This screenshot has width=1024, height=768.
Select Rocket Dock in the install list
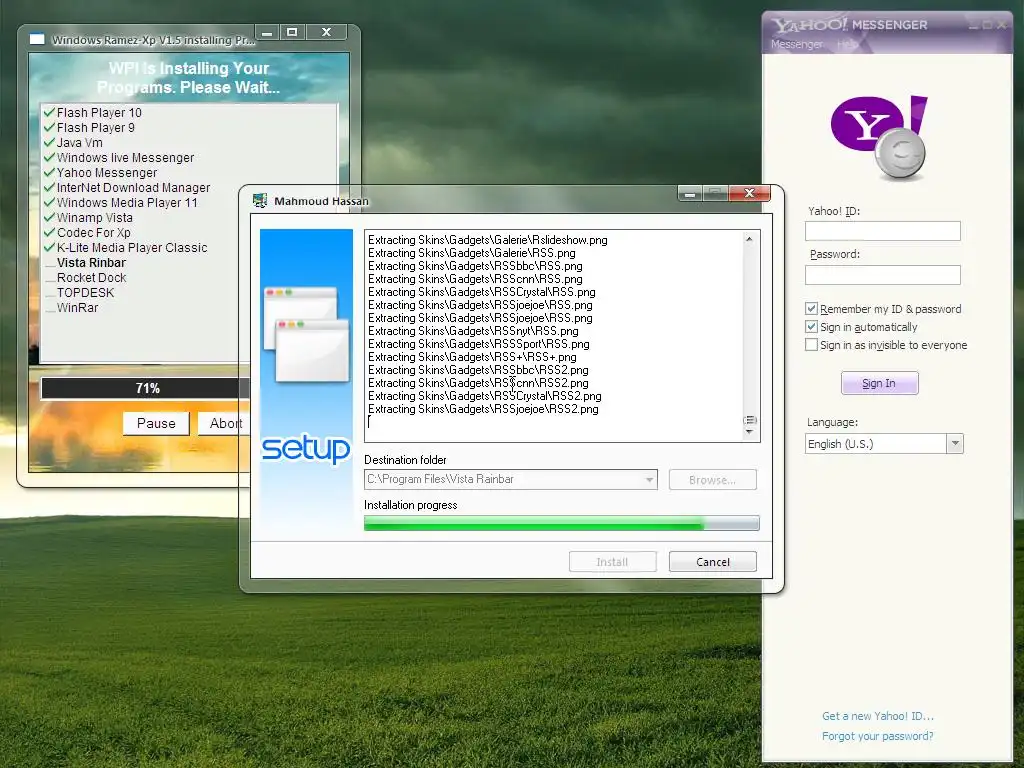click(91, 278)
